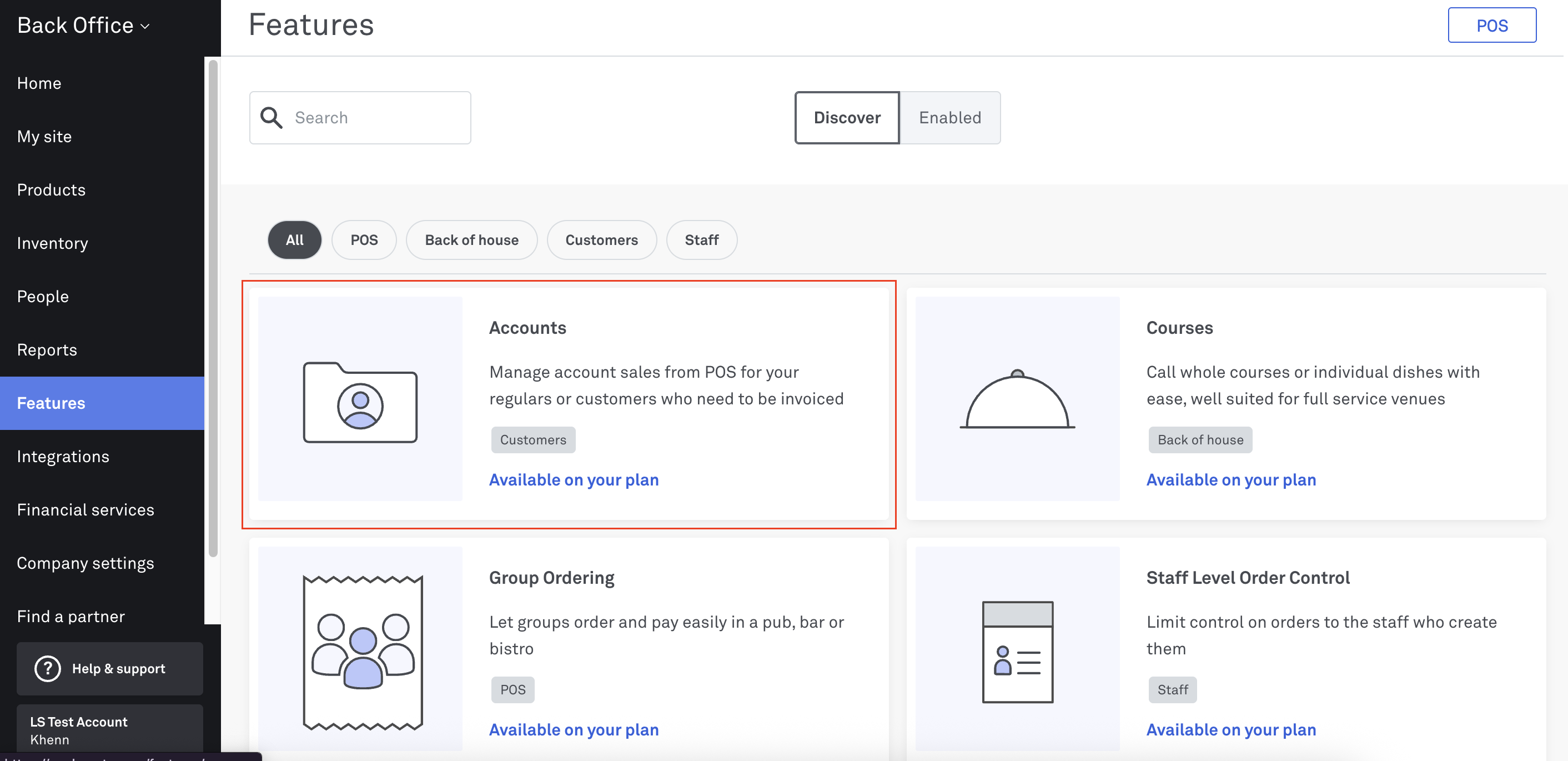Click Available on your plan under Group Ordering
Screen dimensions: 1568x761
tap(574, 729)
